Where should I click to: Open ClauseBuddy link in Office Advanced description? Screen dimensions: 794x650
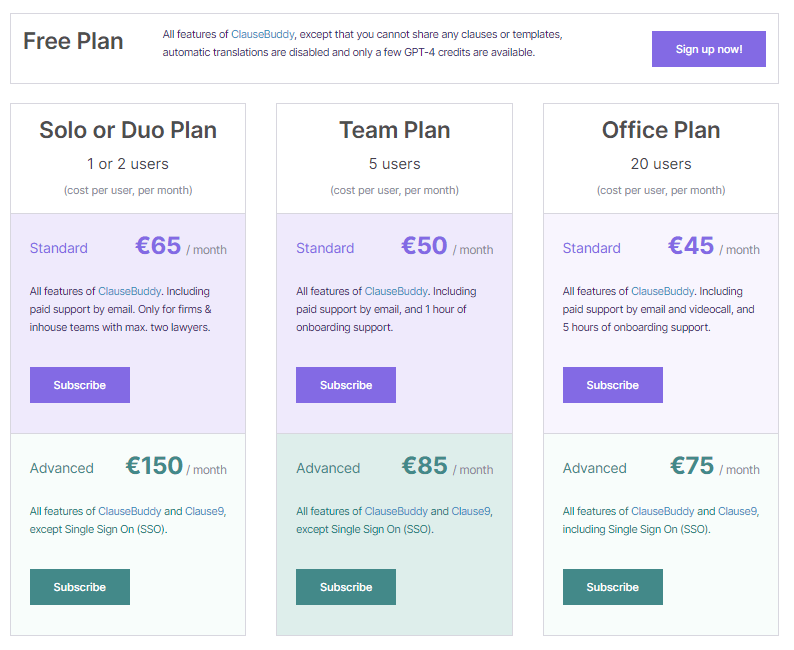[662, 511]
